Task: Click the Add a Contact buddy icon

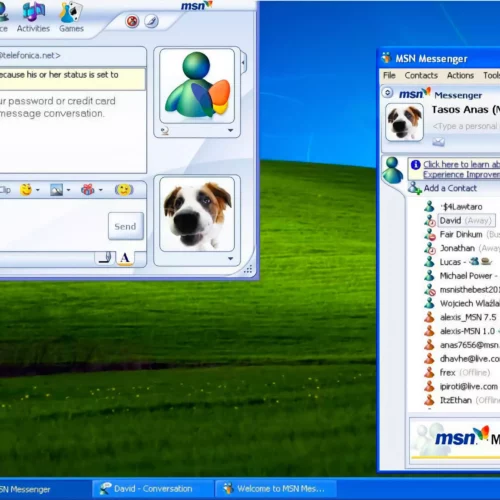Action: click(415, 188)
